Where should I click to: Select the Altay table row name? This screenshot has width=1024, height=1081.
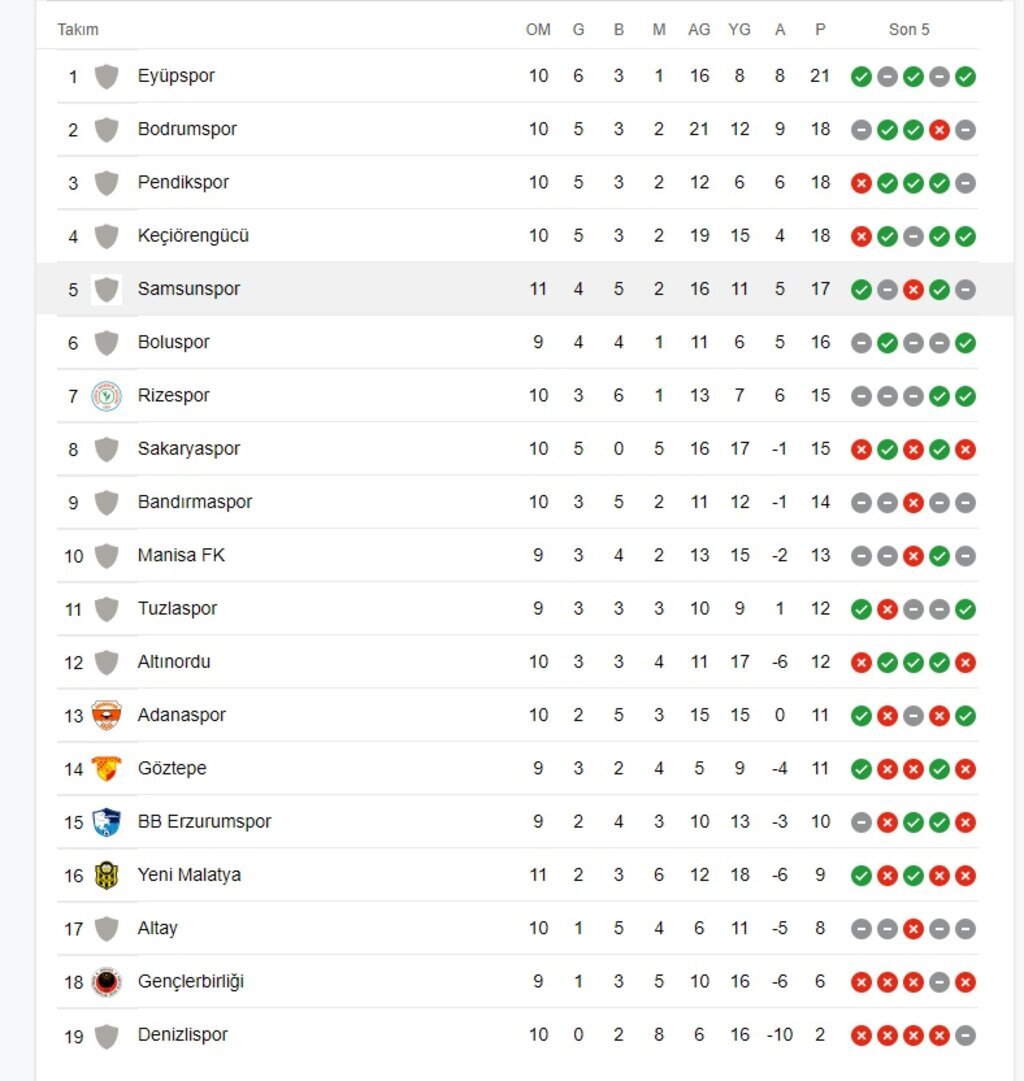point(157,928)
